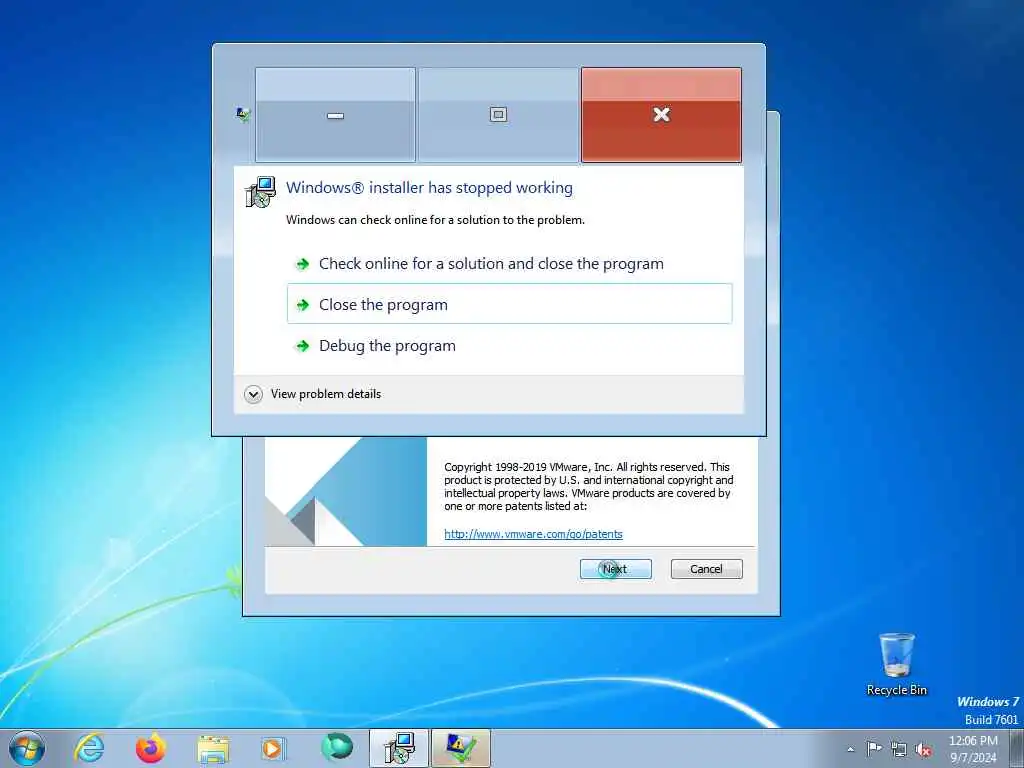Image resolution: width=1024 pixels, height=768 pixels.
Task: Select the Recycle Bin desktop icon
Action: 897,664
